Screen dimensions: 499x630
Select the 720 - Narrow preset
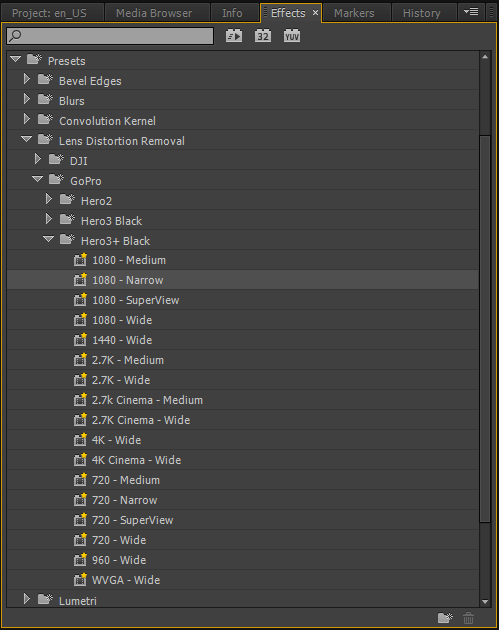pos(242,500)
